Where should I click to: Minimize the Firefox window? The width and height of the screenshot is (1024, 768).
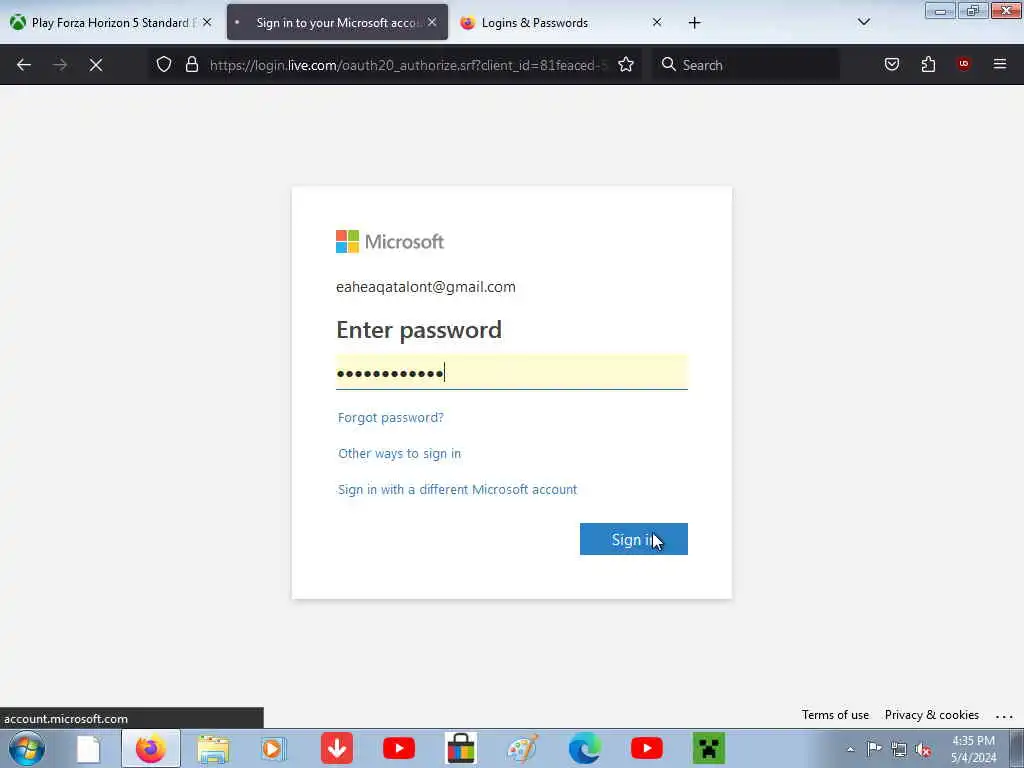(x=940, y=10)
